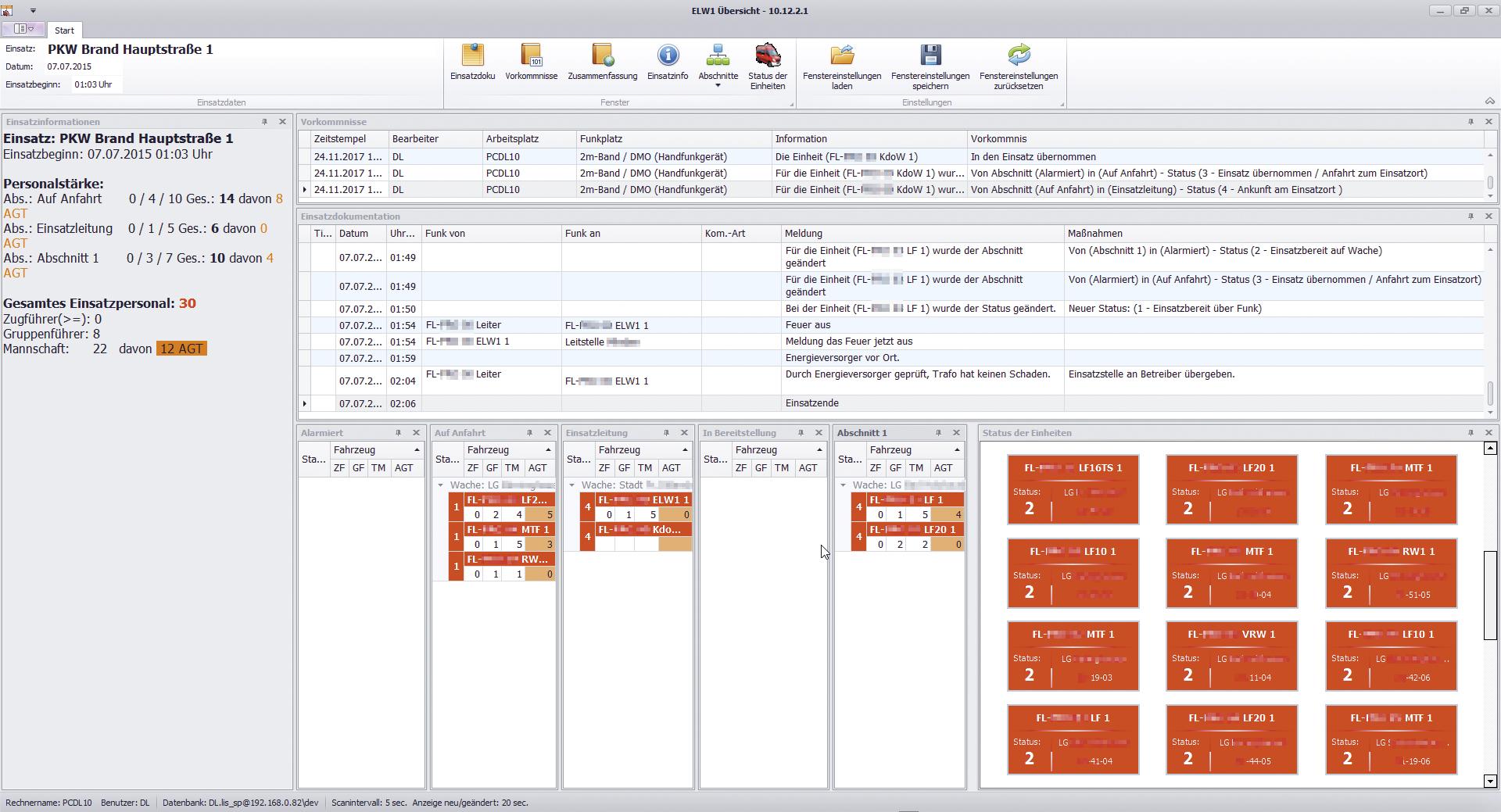This screenshot has height=812, width=1501.
Task: Open the Zusammenfassung report
Action: click(602, 63)
